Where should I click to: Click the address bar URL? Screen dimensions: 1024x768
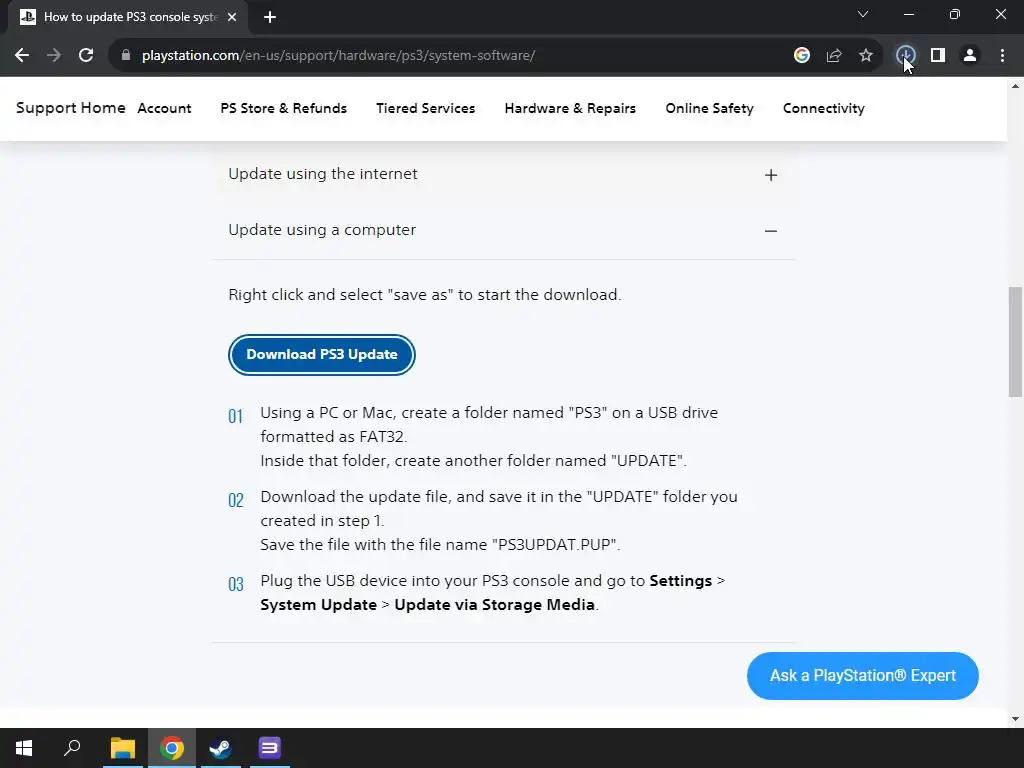pos(338,56)
